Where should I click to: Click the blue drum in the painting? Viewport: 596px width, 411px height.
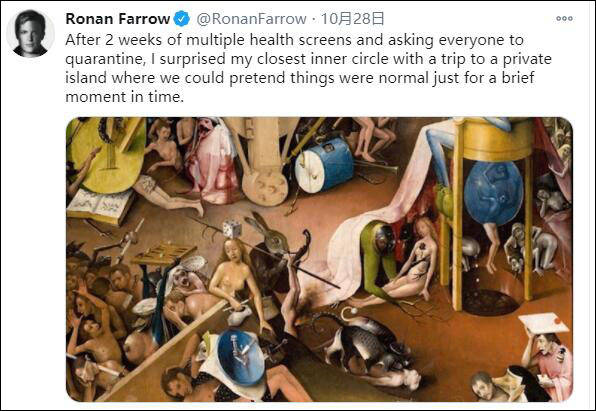click(x=325, y=165)
